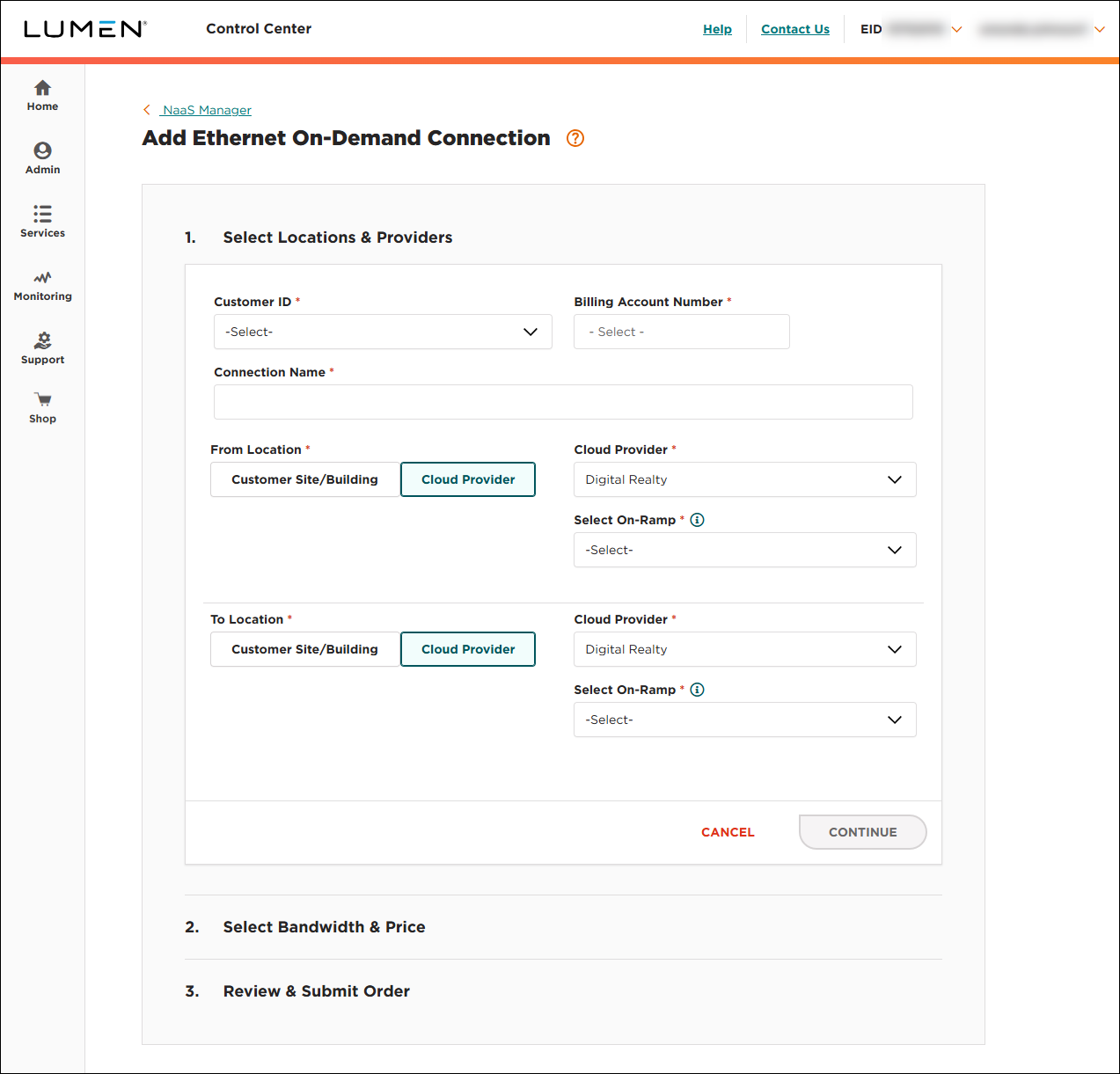
Task: Expand the EID dropdown in header
Action: [x=957, y=29]
